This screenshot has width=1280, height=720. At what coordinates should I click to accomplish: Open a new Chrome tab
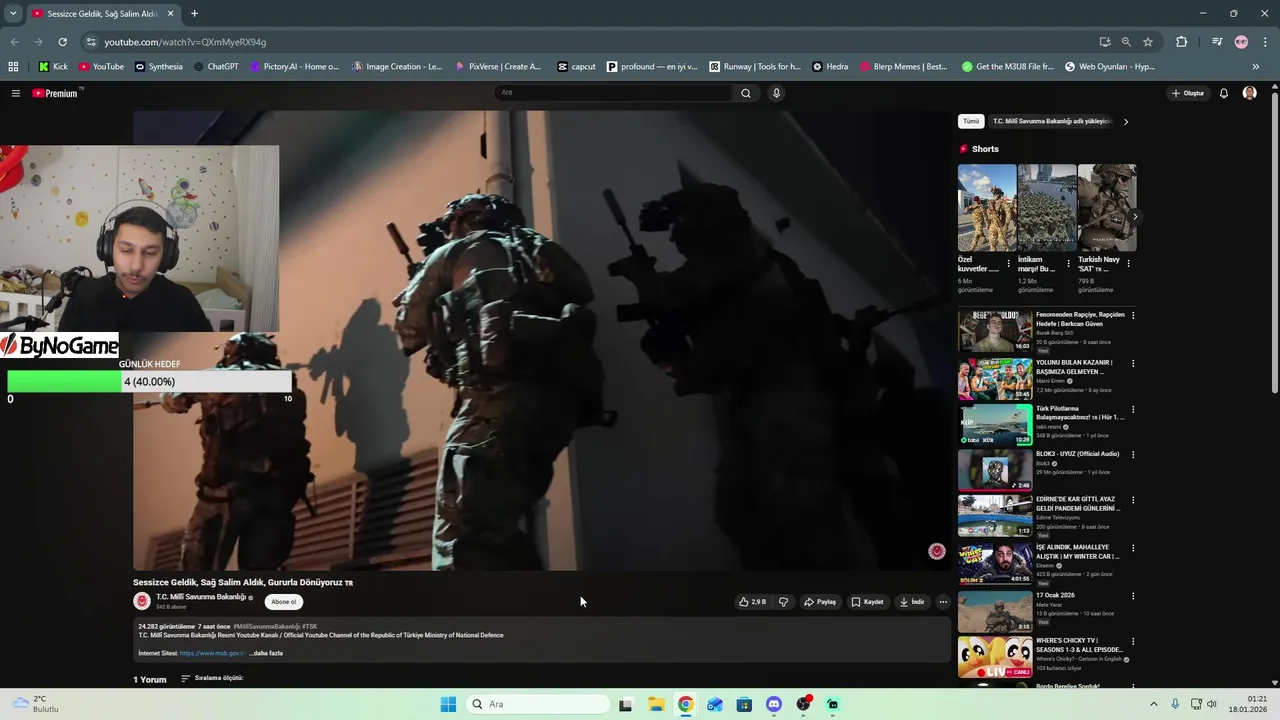194,14
